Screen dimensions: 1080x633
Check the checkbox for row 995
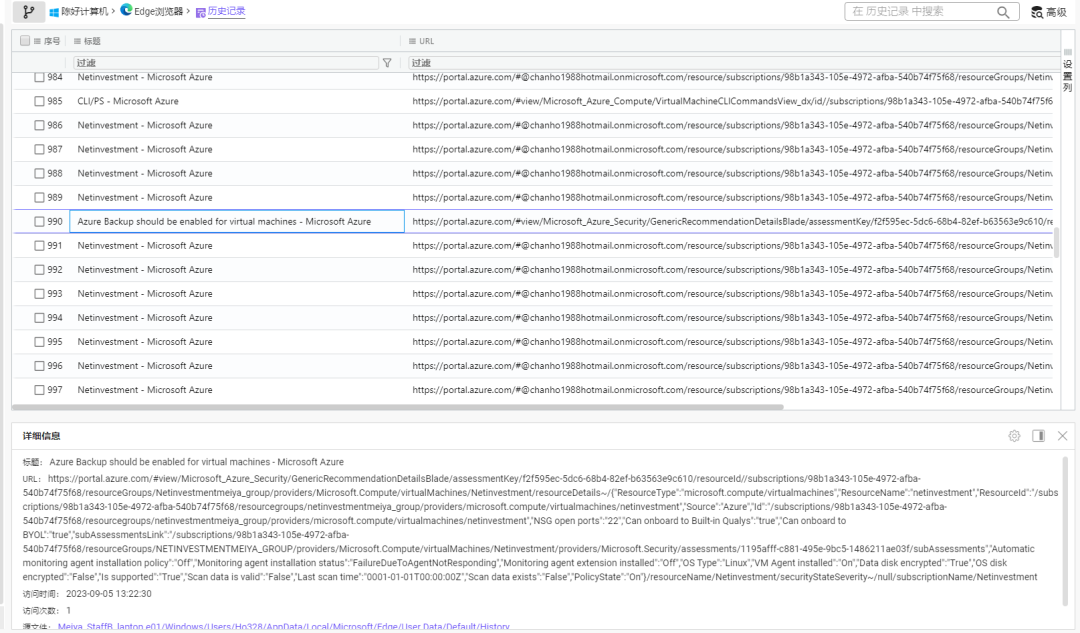(x=39, y=342)
